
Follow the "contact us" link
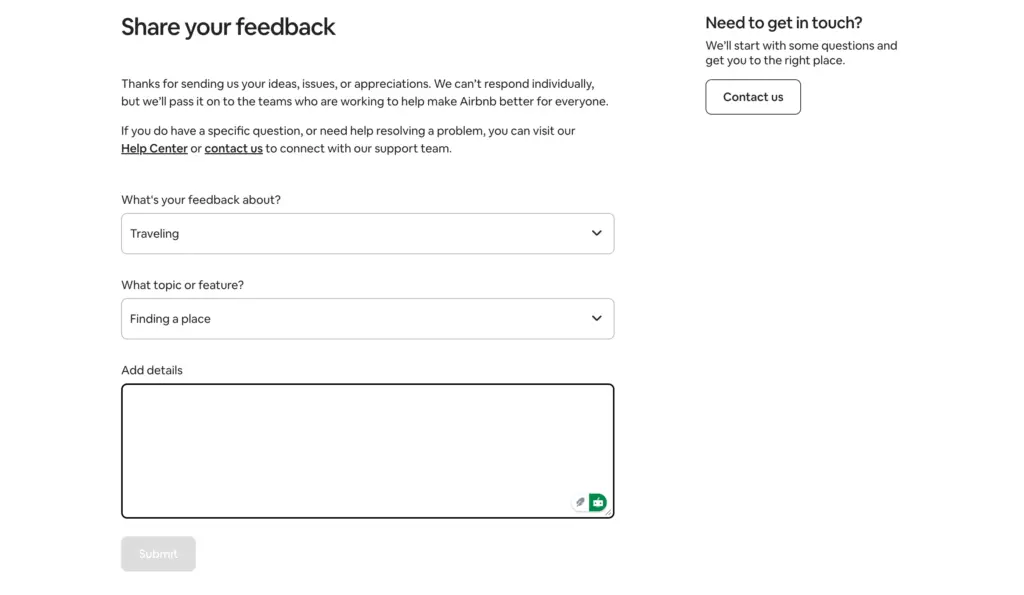(x=233, y=148)
